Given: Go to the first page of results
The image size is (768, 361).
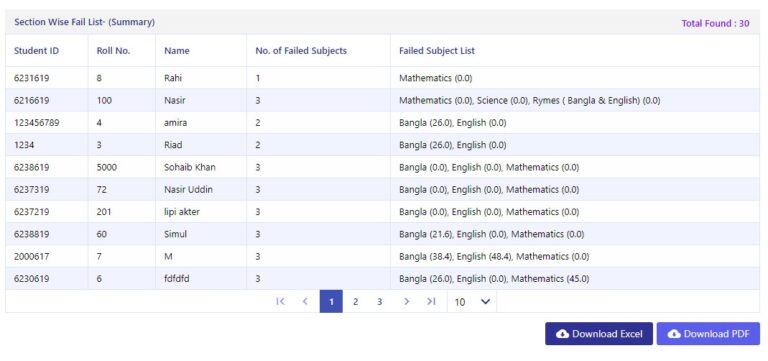Looking at the screenshot, I should [x=280, y=302].
